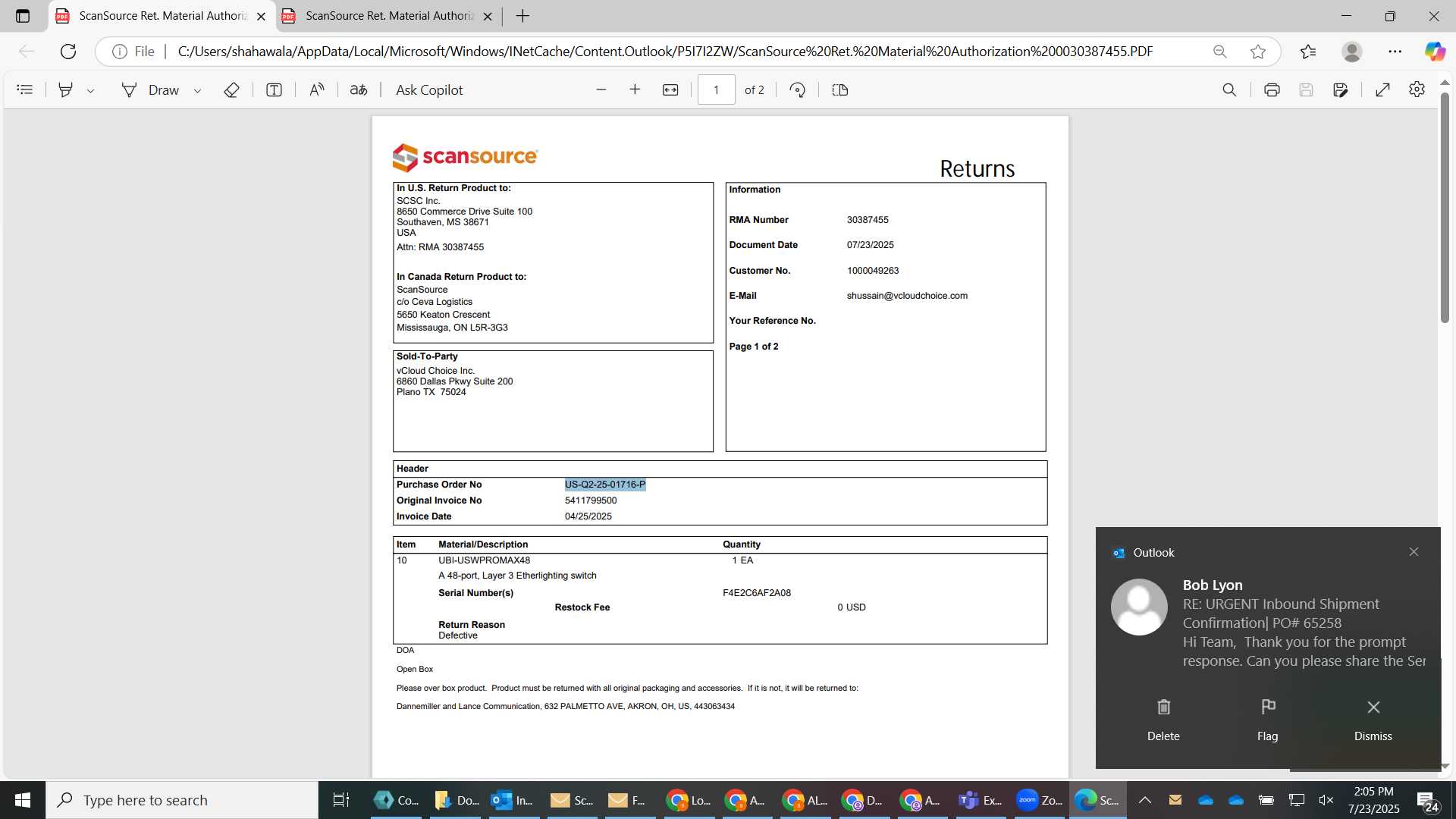Select the Erase tool
Image resolution: width=1456 pixels, height=819 pixels.
tap(232, 90)
